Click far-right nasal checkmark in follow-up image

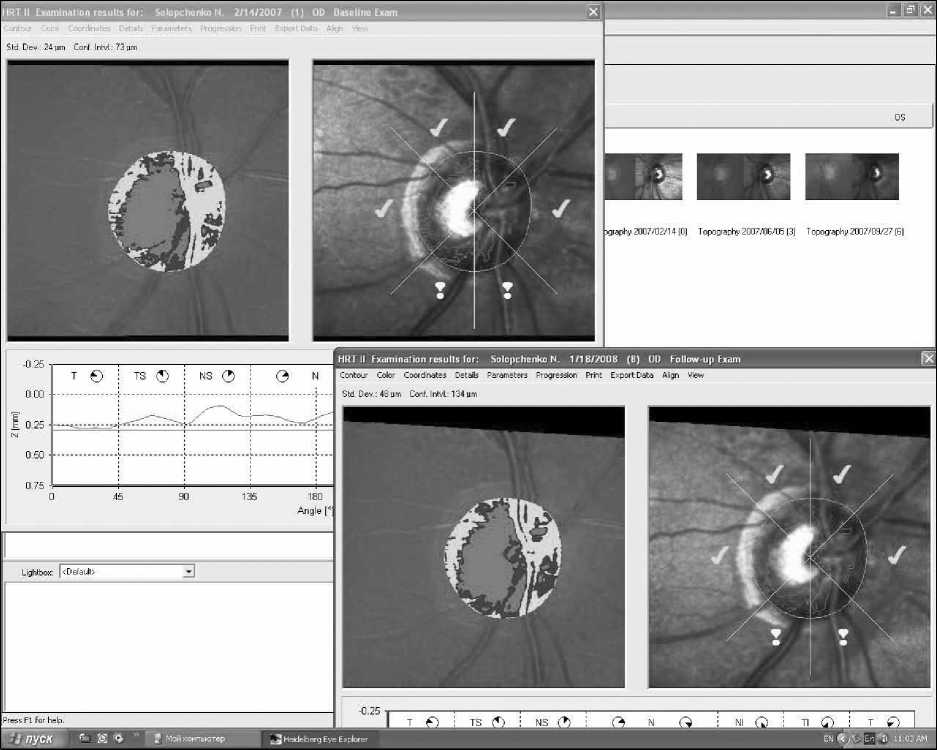coord(897,553)
